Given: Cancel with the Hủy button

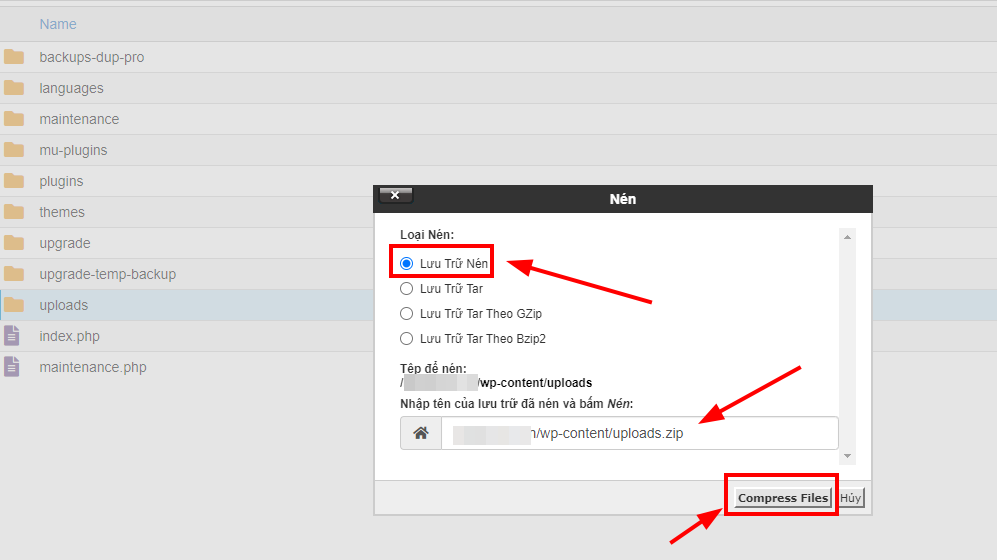Looking at the screenshot, I should tap(851, 498).
